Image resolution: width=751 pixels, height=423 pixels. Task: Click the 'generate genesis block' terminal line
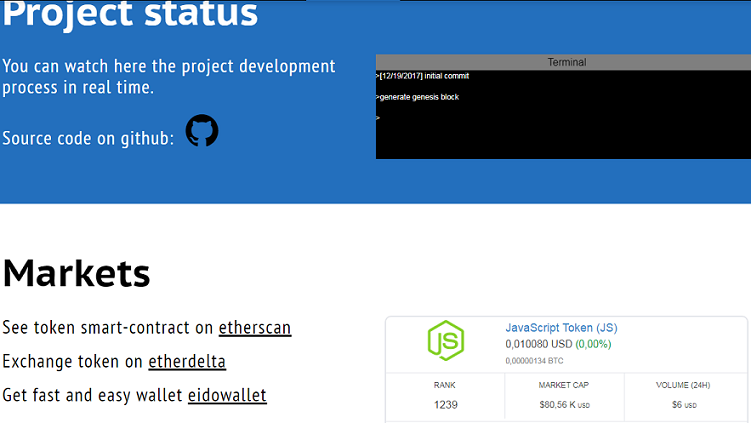click(x=418, y=97)
